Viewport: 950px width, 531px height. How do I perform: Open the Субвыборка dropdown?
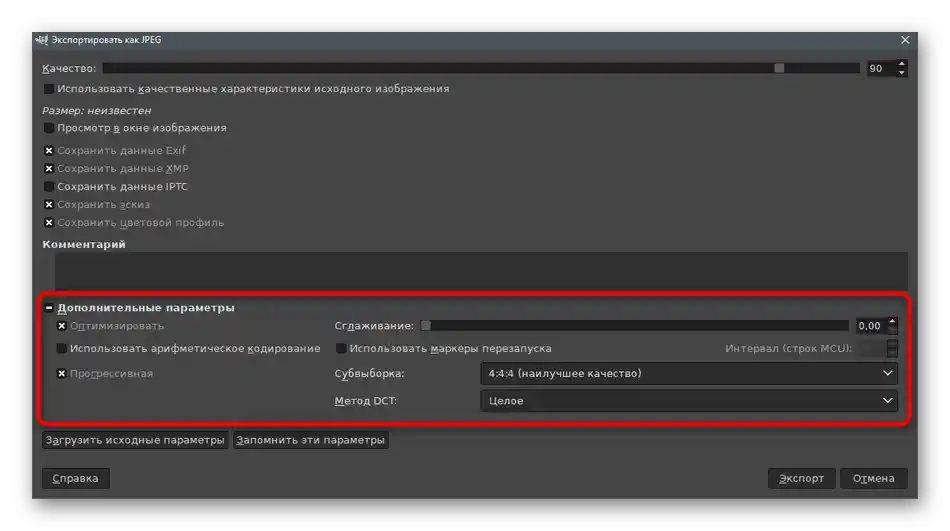pyautogui.click(x=689, y=373)
